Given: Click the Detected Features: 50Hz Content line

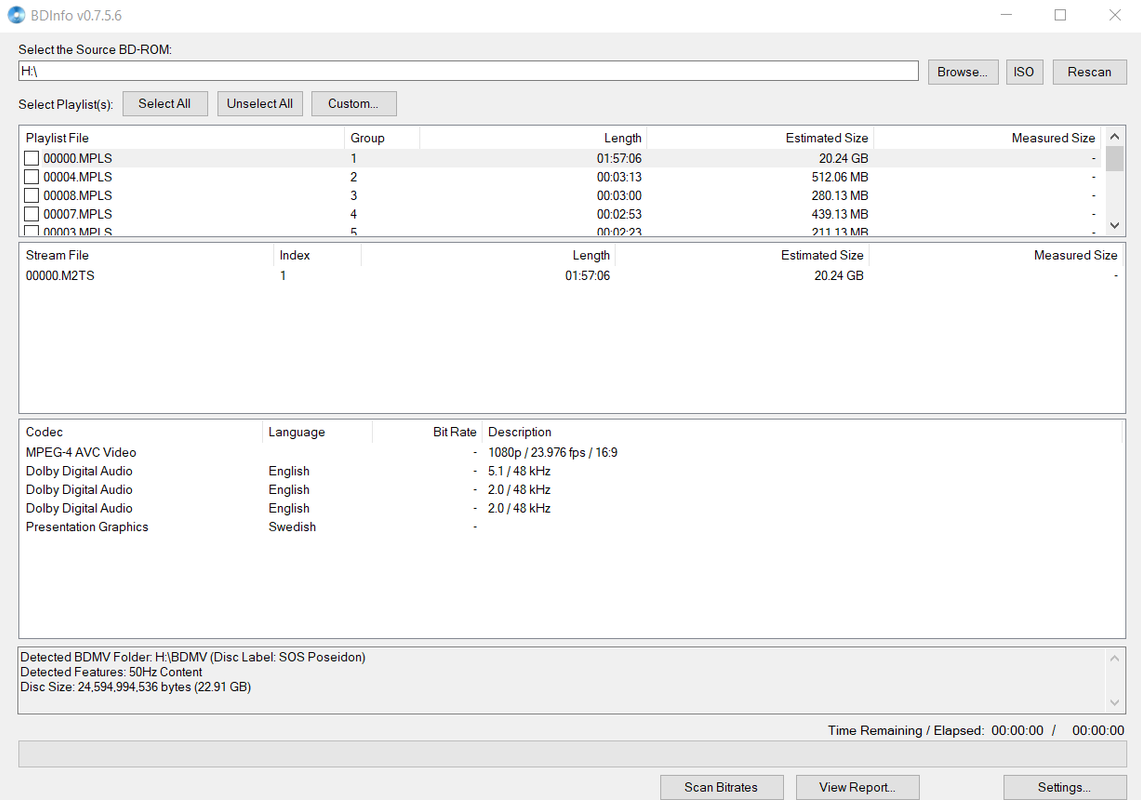Looking at the screenshot, I should [111, 672].
